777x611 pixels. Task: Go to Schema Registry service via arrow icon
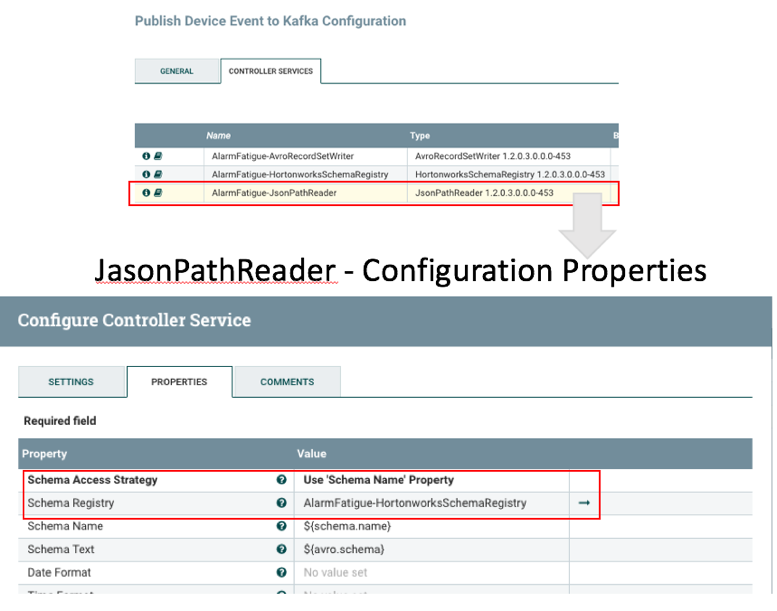584,503
